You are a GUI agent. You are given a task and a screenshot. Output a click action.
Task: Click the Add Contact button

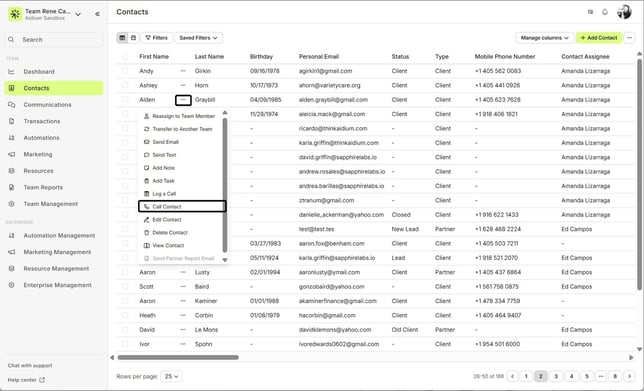[599, 38]
